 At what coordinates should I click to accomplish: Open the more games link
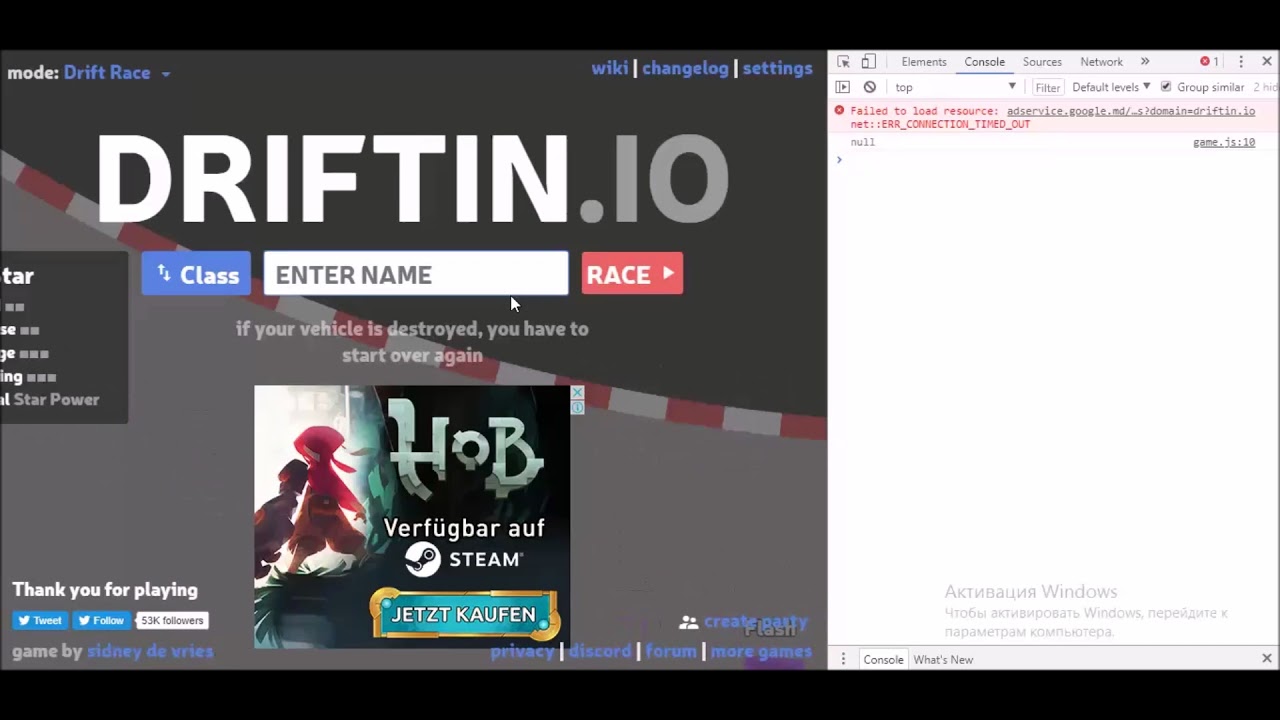[761, 651]
